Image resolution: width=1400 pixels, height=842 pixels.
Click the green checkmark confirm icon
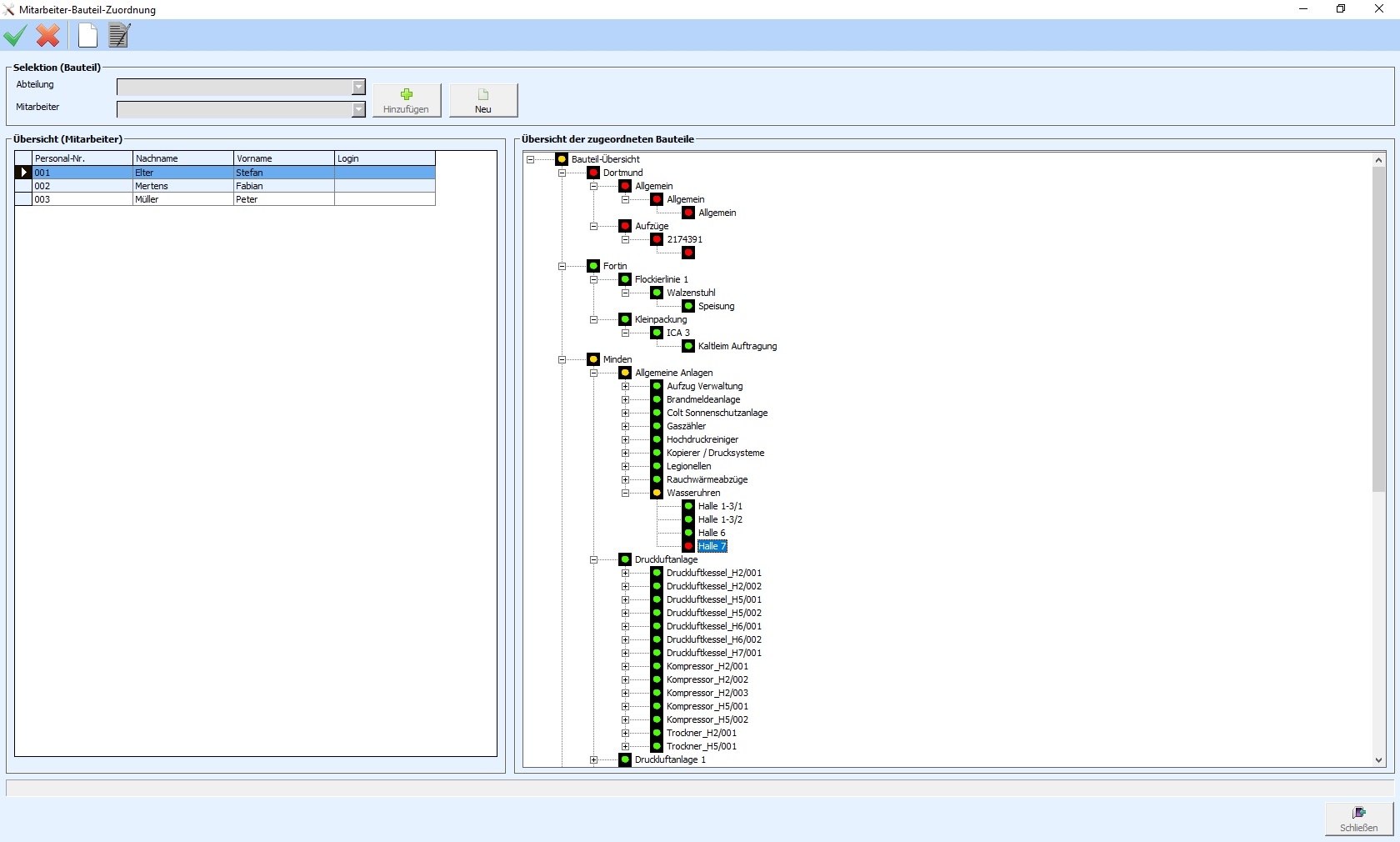tap(15, 36)
